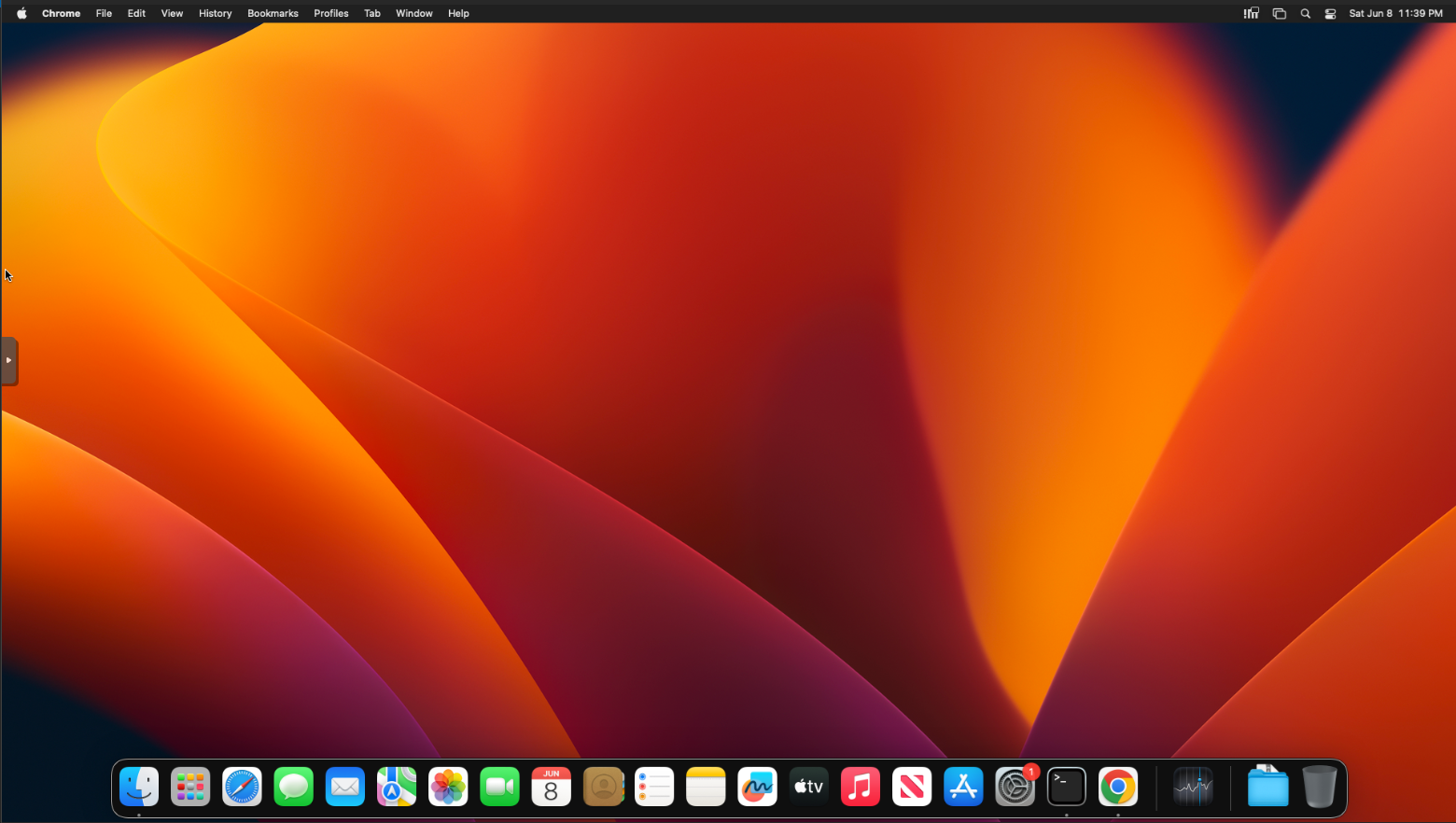This screenshot has height=823, width=1456.
Task: Open Terminal from the Dock
Action: point(1067,787)
